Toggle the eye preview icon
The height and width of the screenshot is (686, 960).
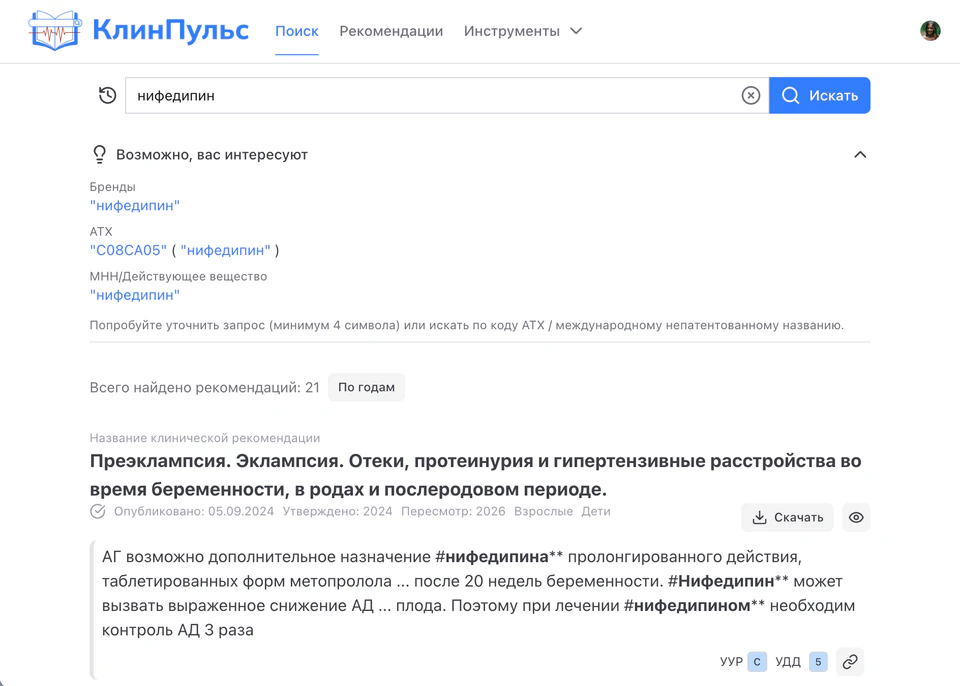[x=856, y=518]
